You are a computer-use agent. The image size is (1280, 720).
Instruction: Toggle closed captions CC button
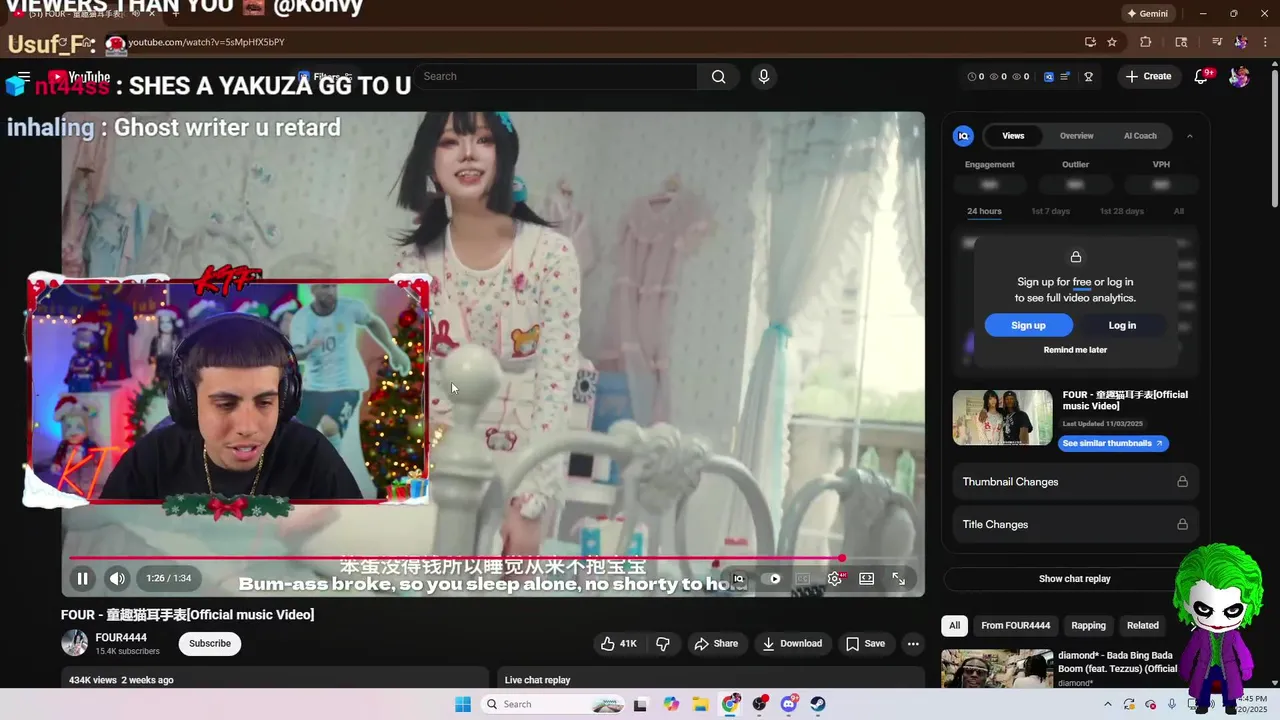click(802, 578)
